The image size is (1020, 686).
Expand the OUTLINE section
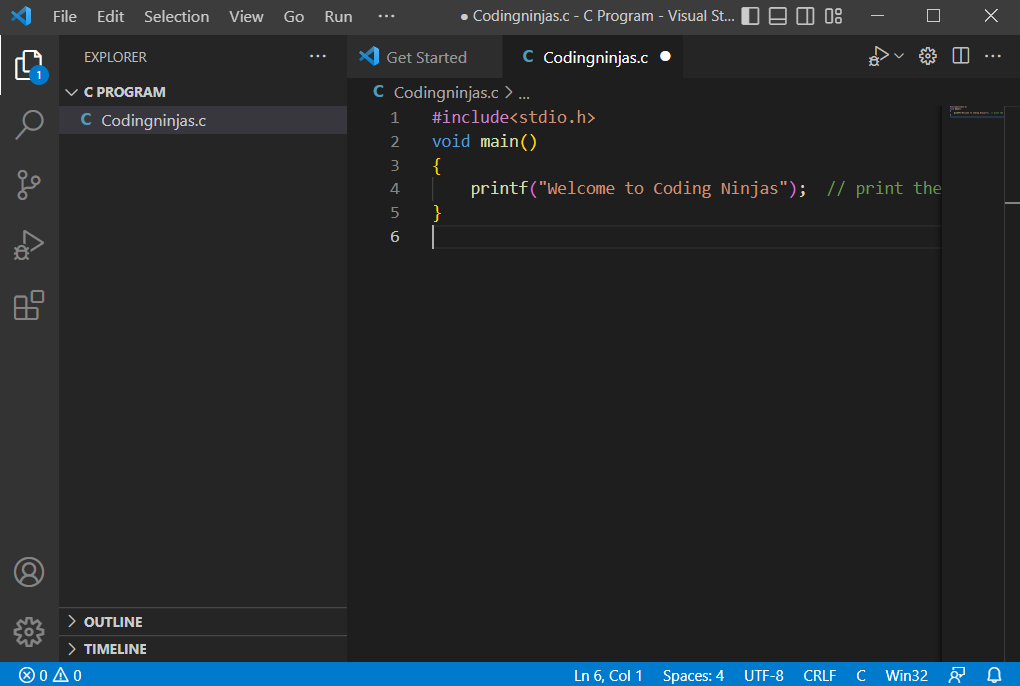(112, 622)
